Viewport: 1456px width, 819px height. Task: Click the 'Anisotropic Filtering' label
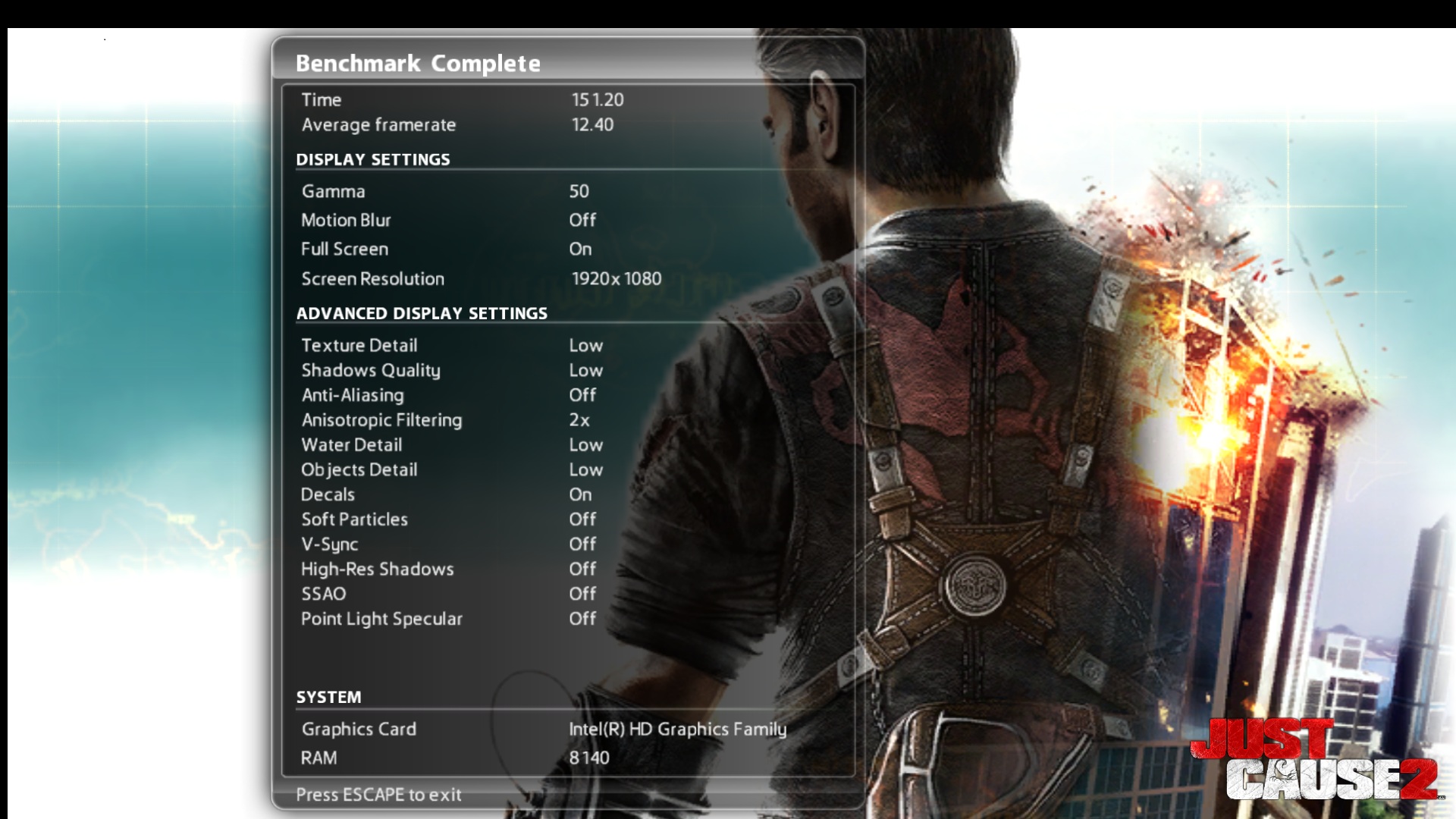point(381,420)
